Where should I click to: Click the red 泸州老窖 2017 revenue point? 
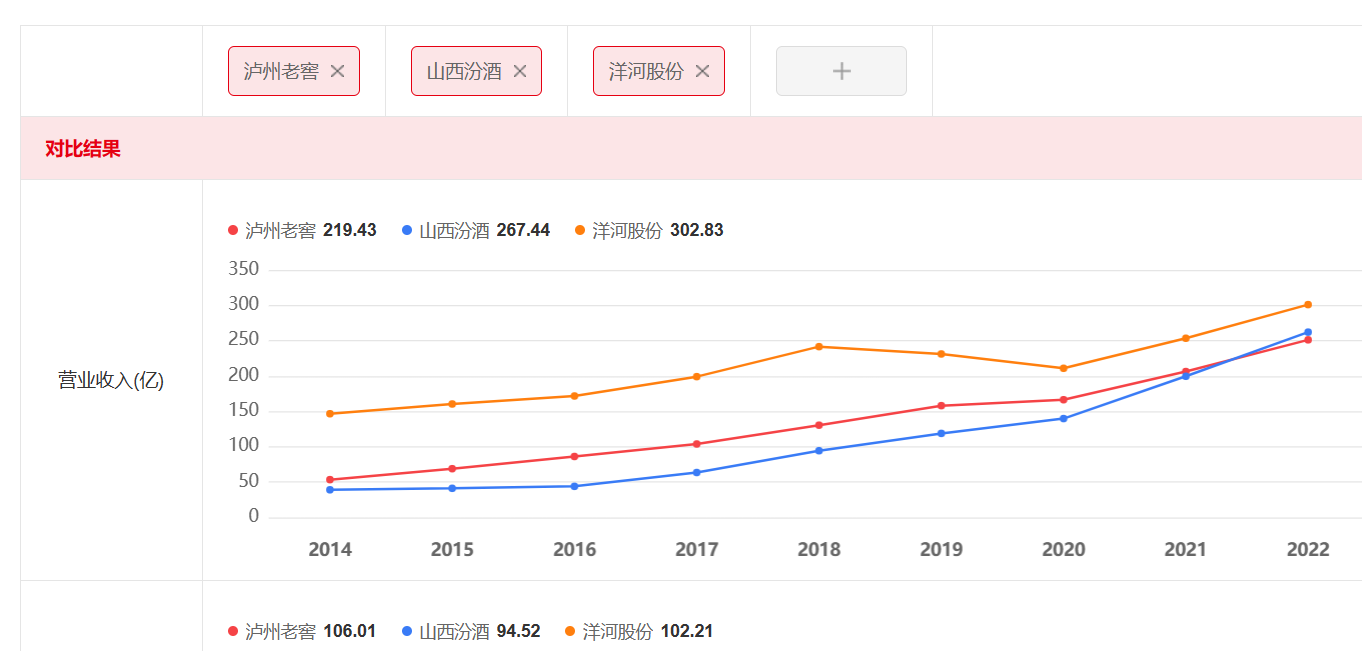(697, 444)
